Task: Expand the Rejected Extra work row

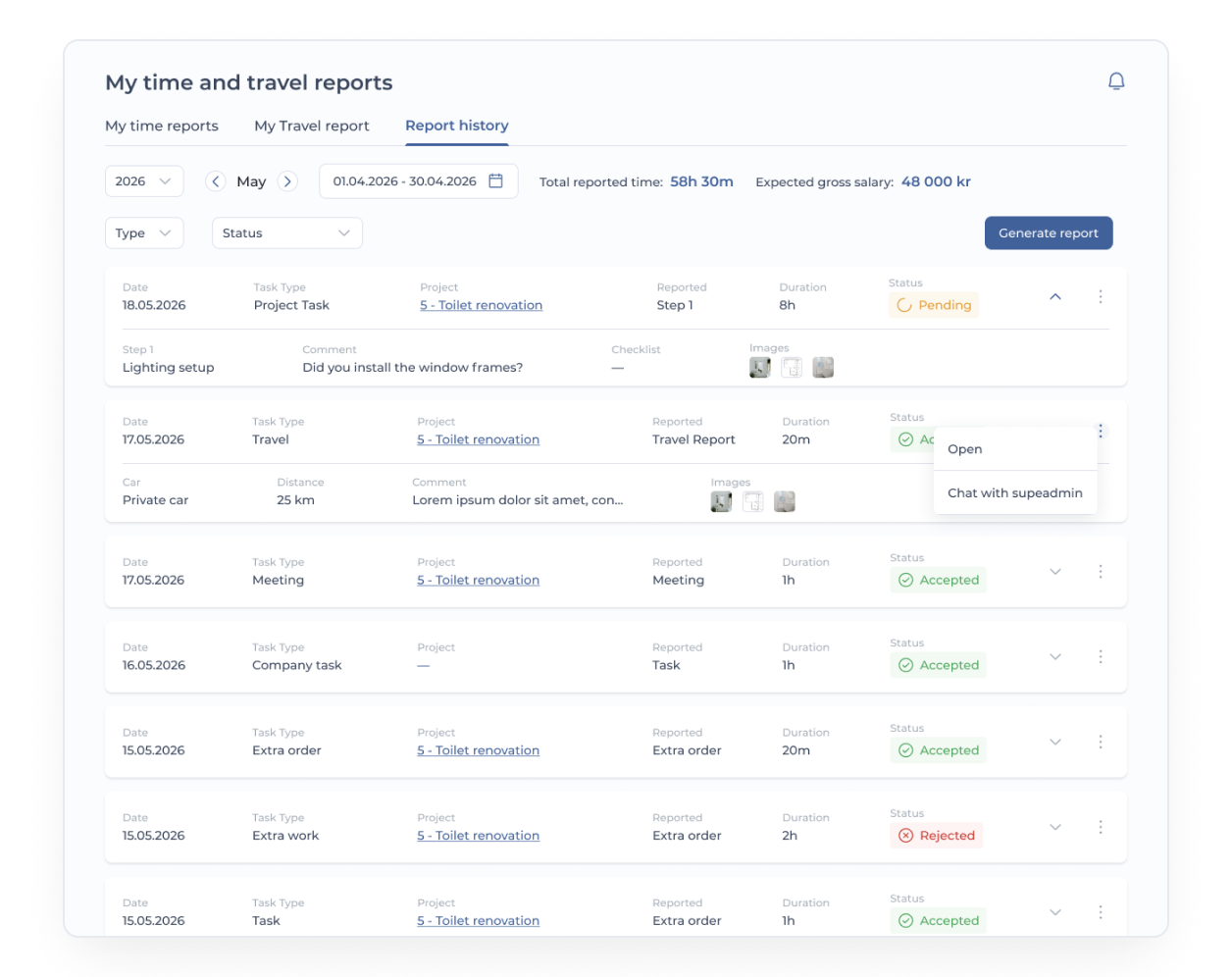Action: [x=1055, y=827]
